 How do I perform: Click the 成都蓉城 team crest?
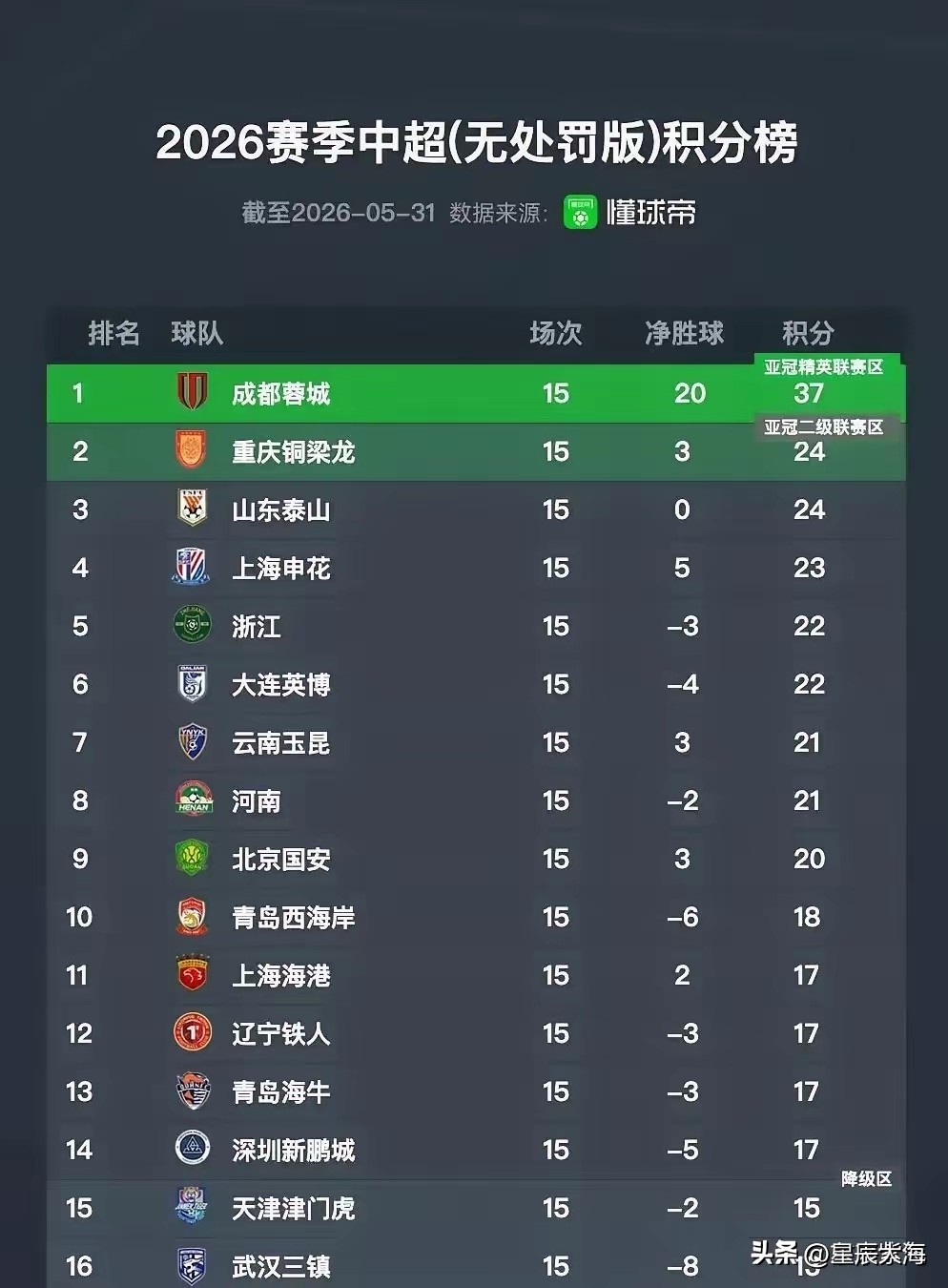(193, 392)
